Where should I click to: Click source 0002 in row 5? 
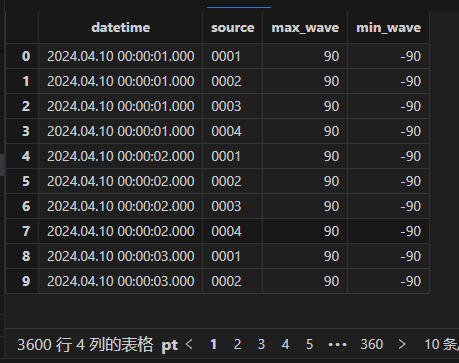click(232, 181)
